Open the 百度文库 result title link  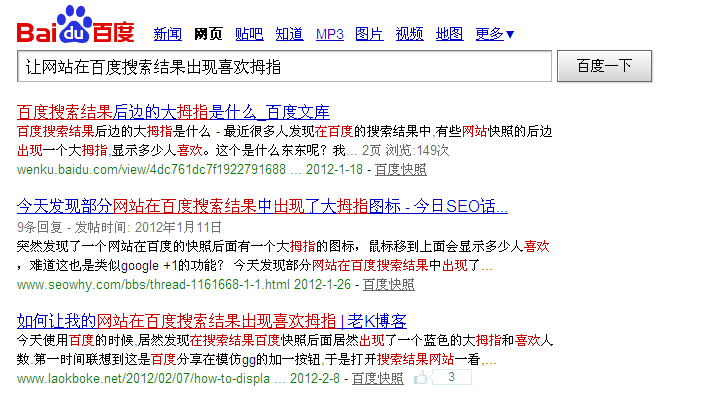pos(173,112)
